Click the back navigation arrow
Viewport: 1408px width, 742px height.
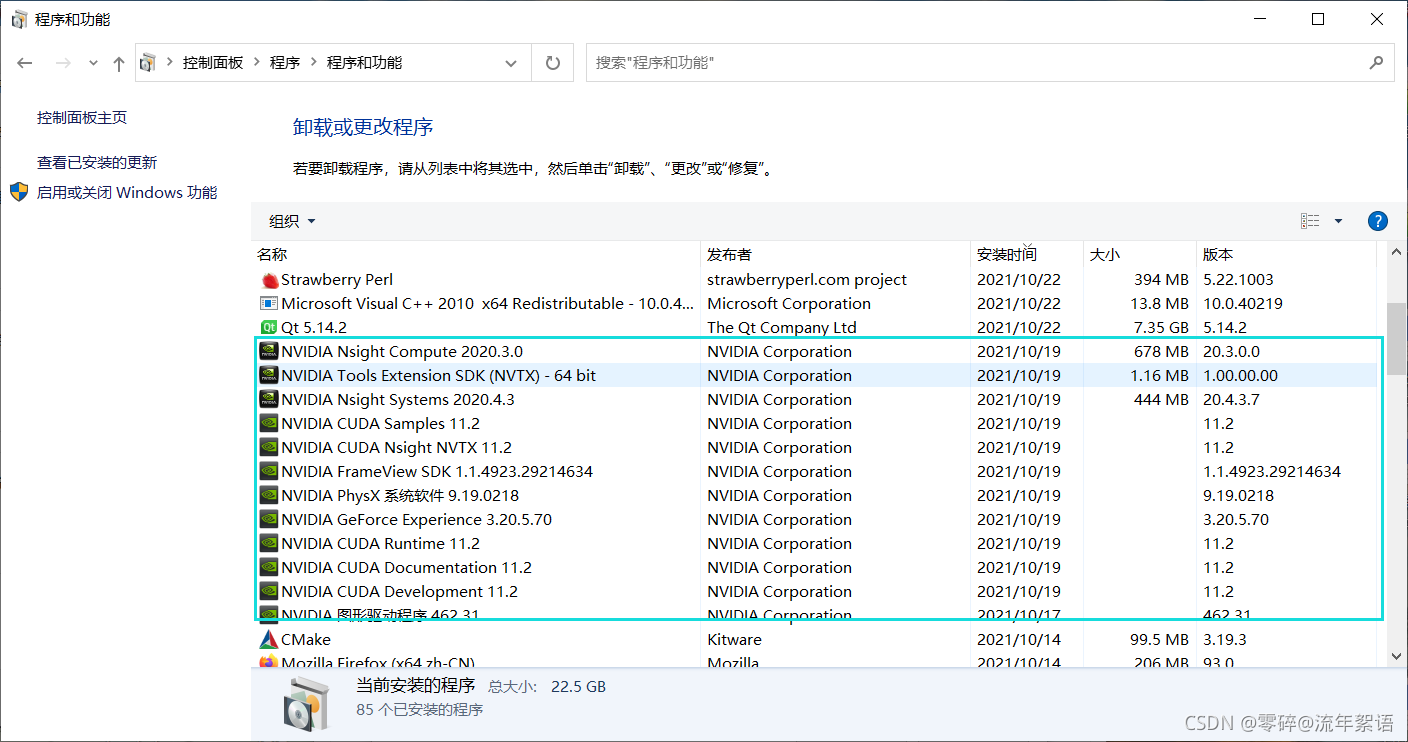point(25,63)
